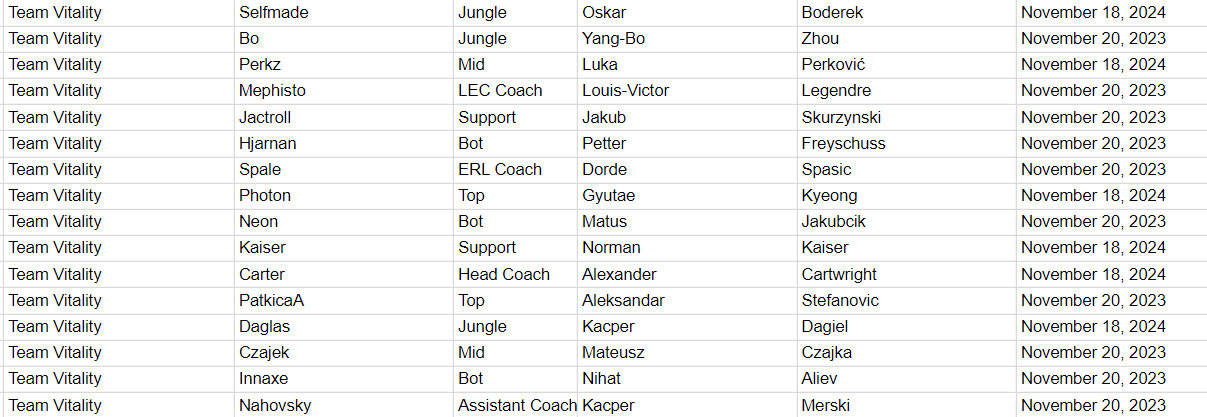The image size is (1207, 417).
Task: Select the Head Coach cell
Action: 515,275
